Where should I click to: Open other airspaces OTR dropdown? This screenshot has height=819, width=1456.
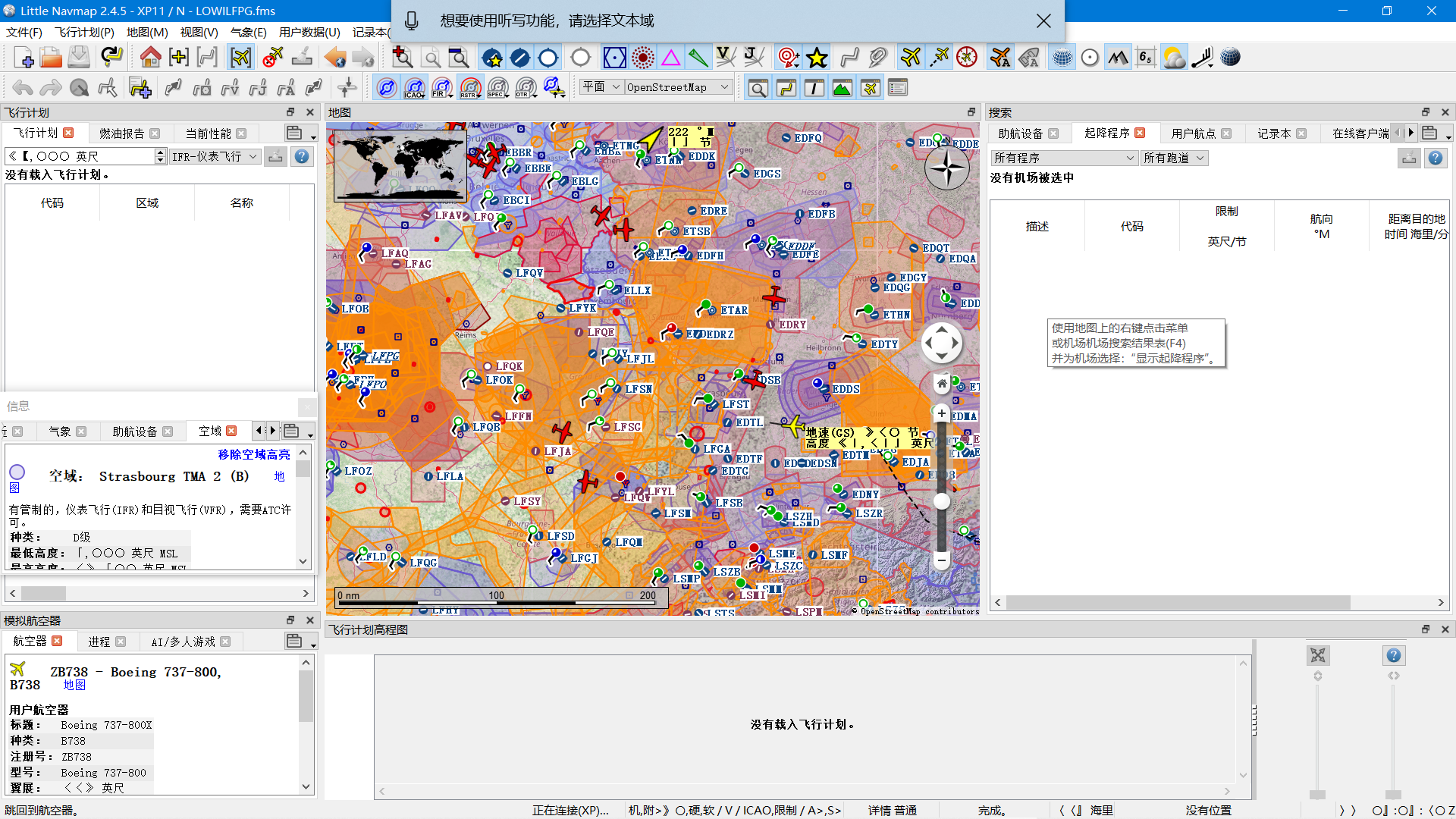pos(526,88)
